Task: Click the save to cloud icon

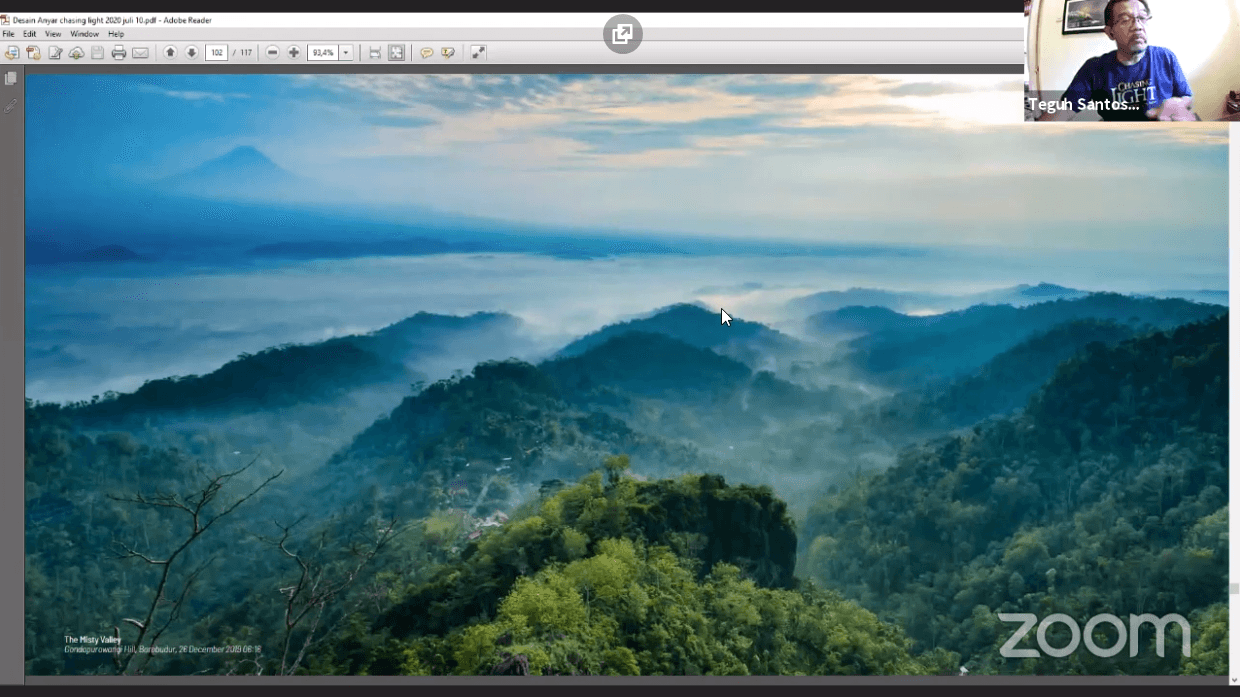Action: (76, 53)
